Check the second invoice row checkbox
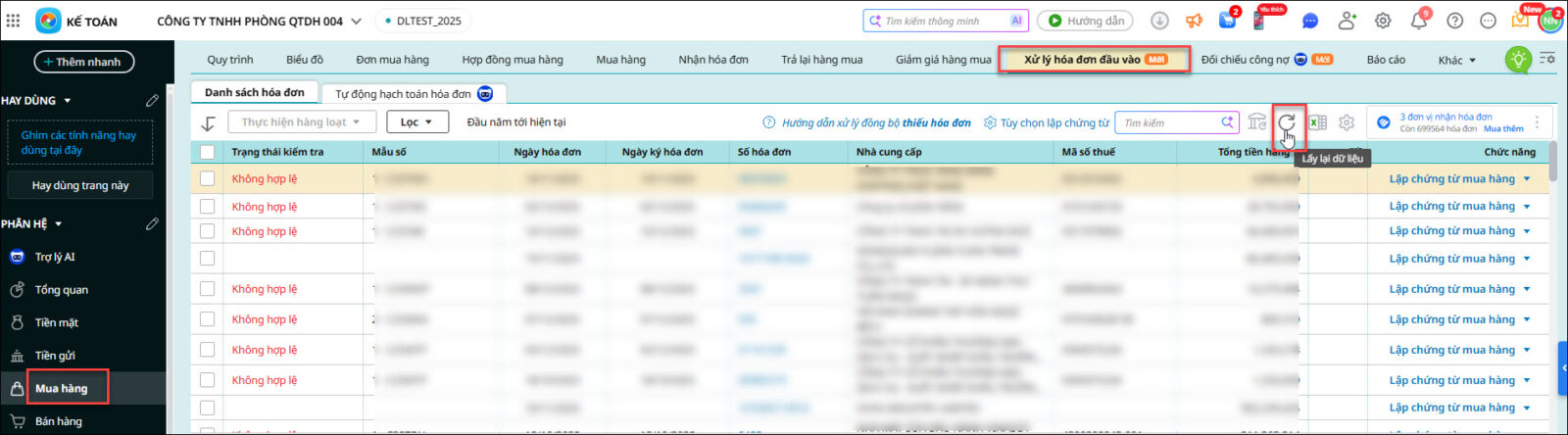1568x435 pixels. pyautogui.click(x=207, y=207)
